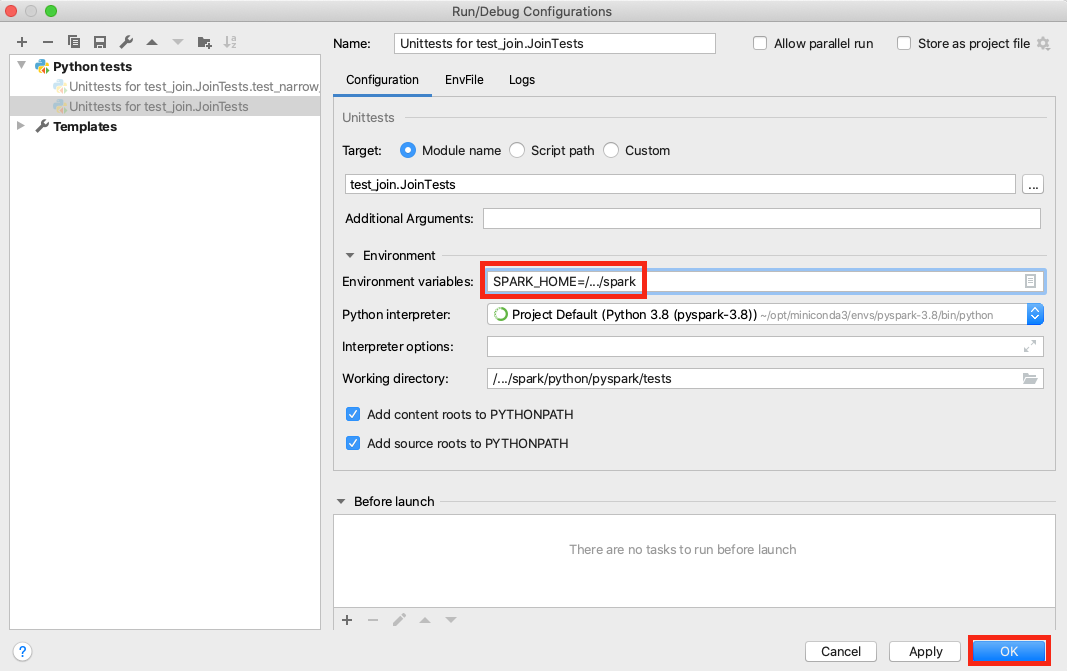Copy the selected run configuration

pos(73,42)
